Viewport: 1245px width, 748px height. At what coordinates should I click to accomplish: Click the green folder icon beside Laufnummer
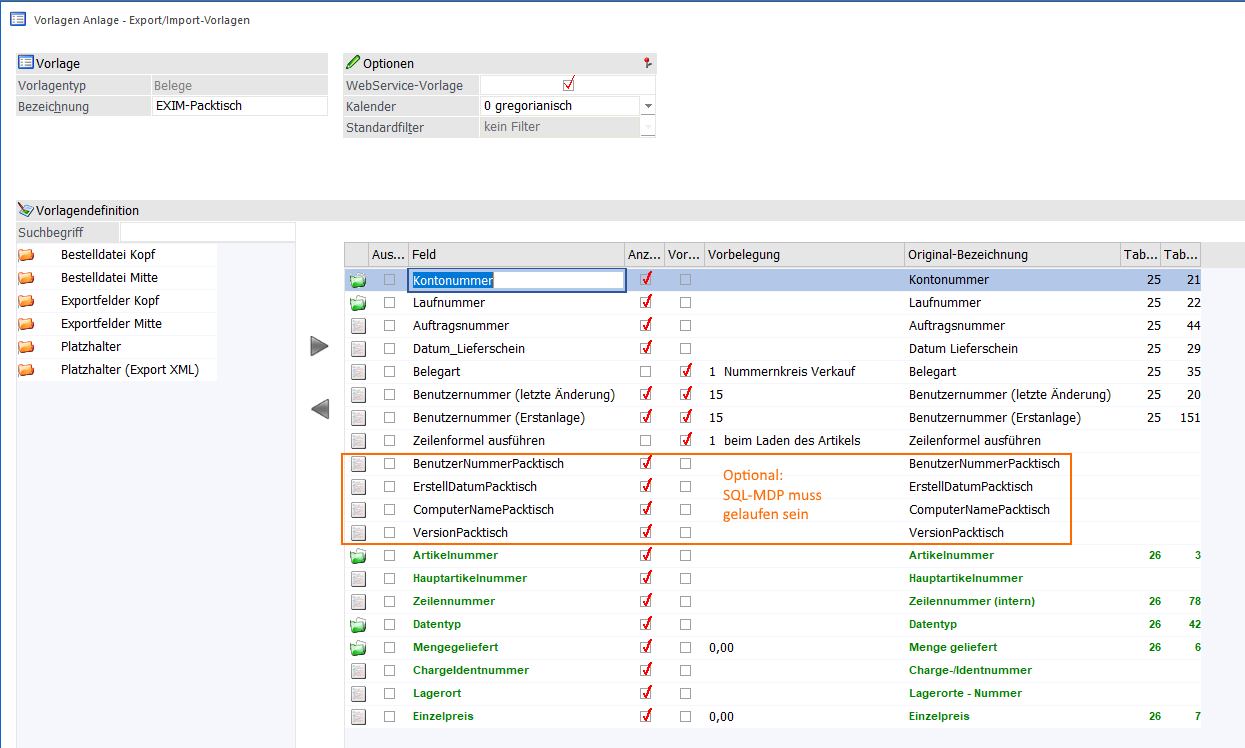[x=358, y=303]
